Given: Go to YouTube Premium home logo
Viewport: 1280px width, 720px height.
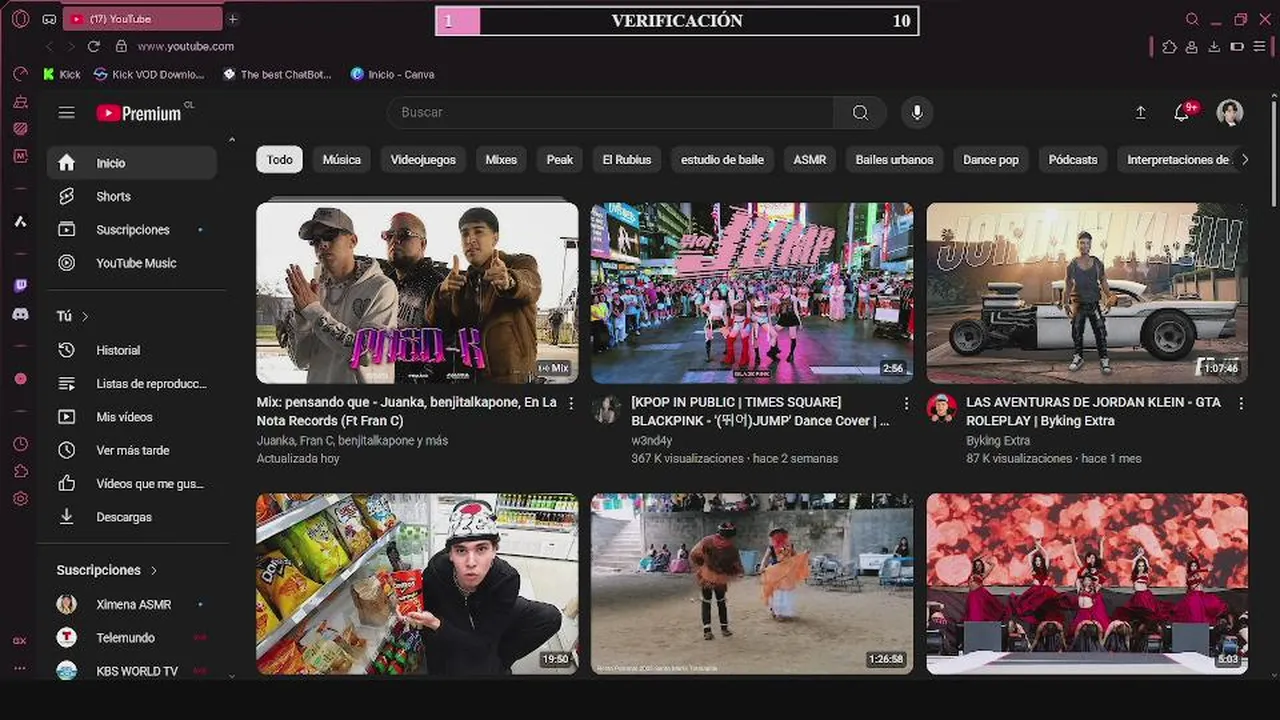Looking at the screenshot, I should pos(140,113).
